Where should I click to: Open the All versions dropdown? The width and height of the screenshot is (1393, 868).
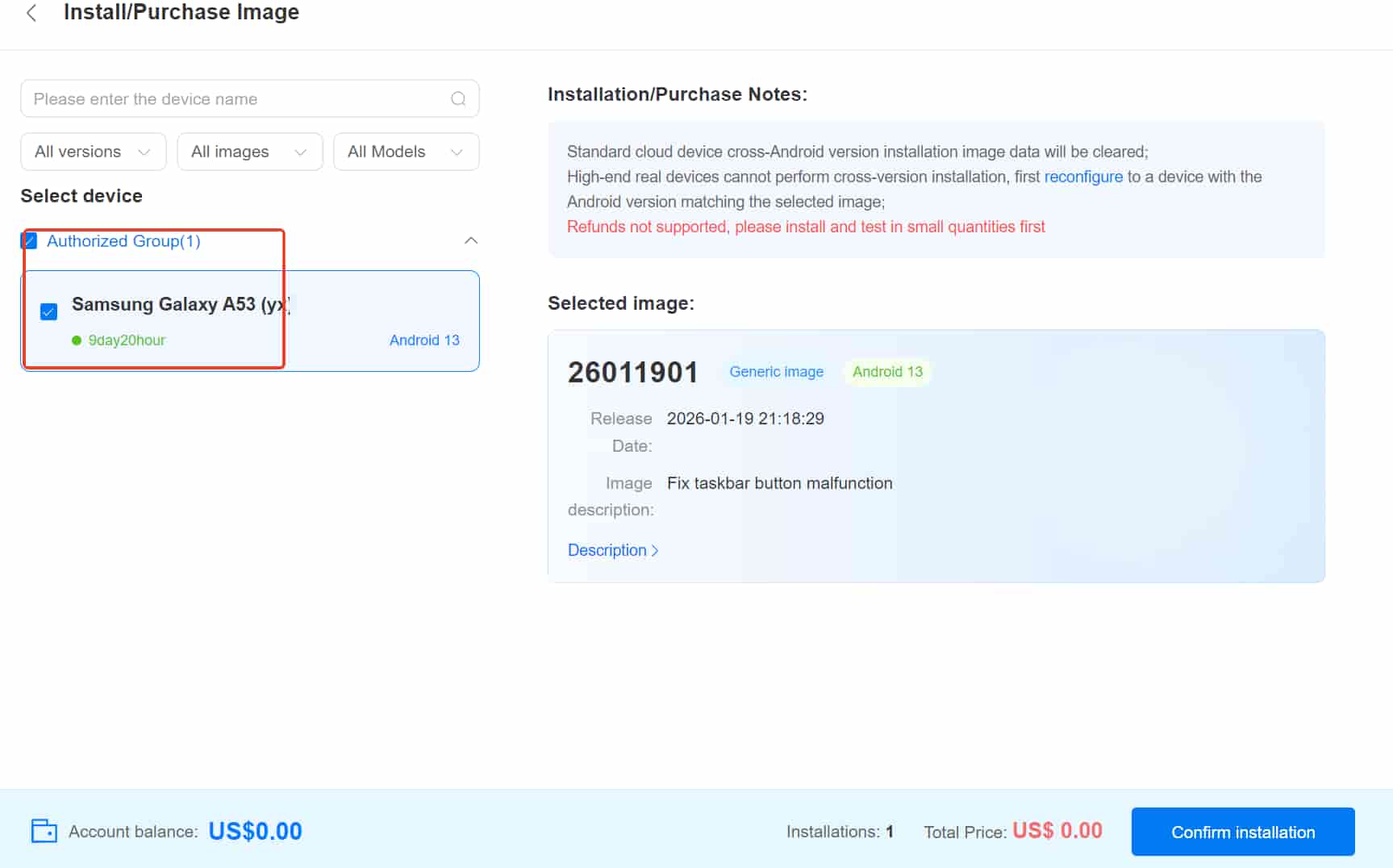click(x=93, y=152)
